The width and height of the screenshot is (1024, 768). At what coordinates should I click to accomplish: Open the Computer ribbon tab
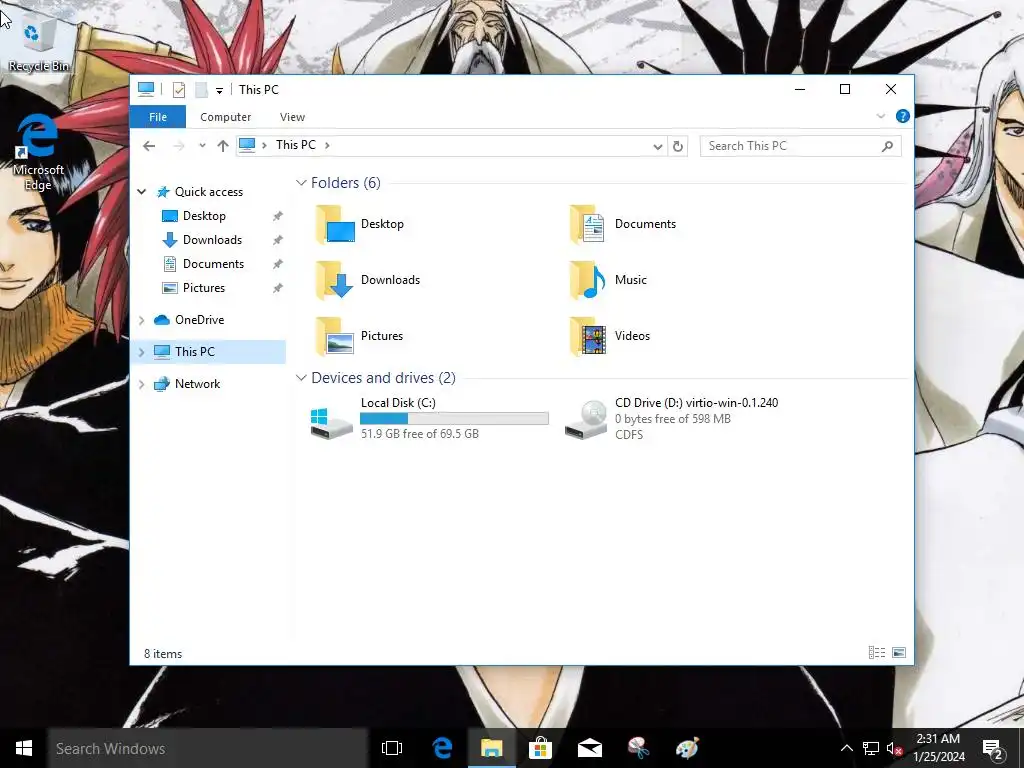(x=225, y=117)
